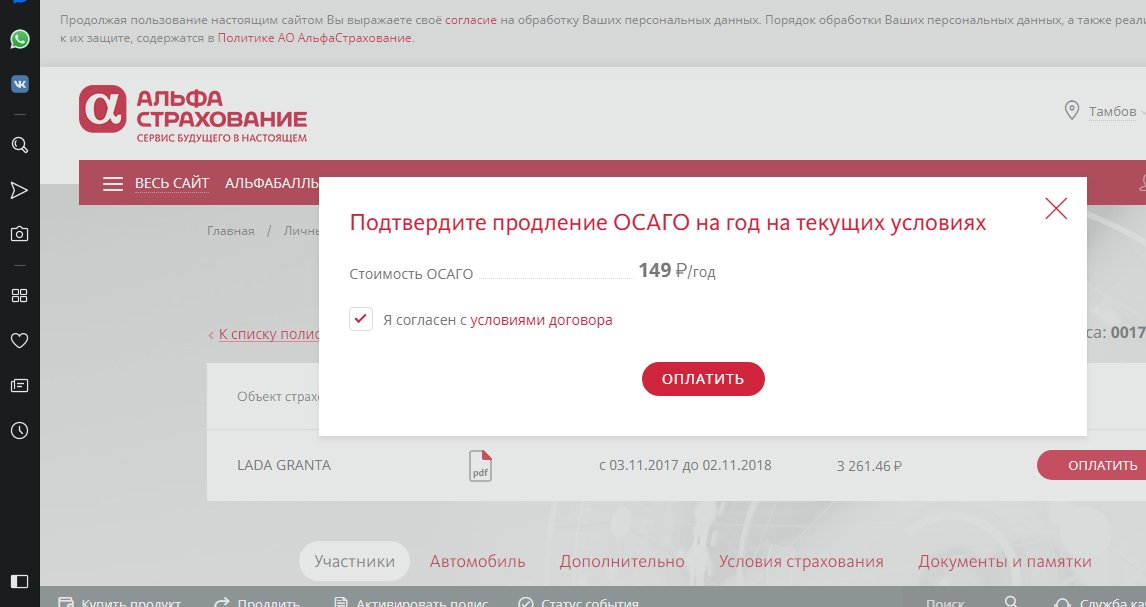Open bookmarks heart icon in sidebar
The width and height of the screenshot is (1146, 607).
(x=20, y=340)
